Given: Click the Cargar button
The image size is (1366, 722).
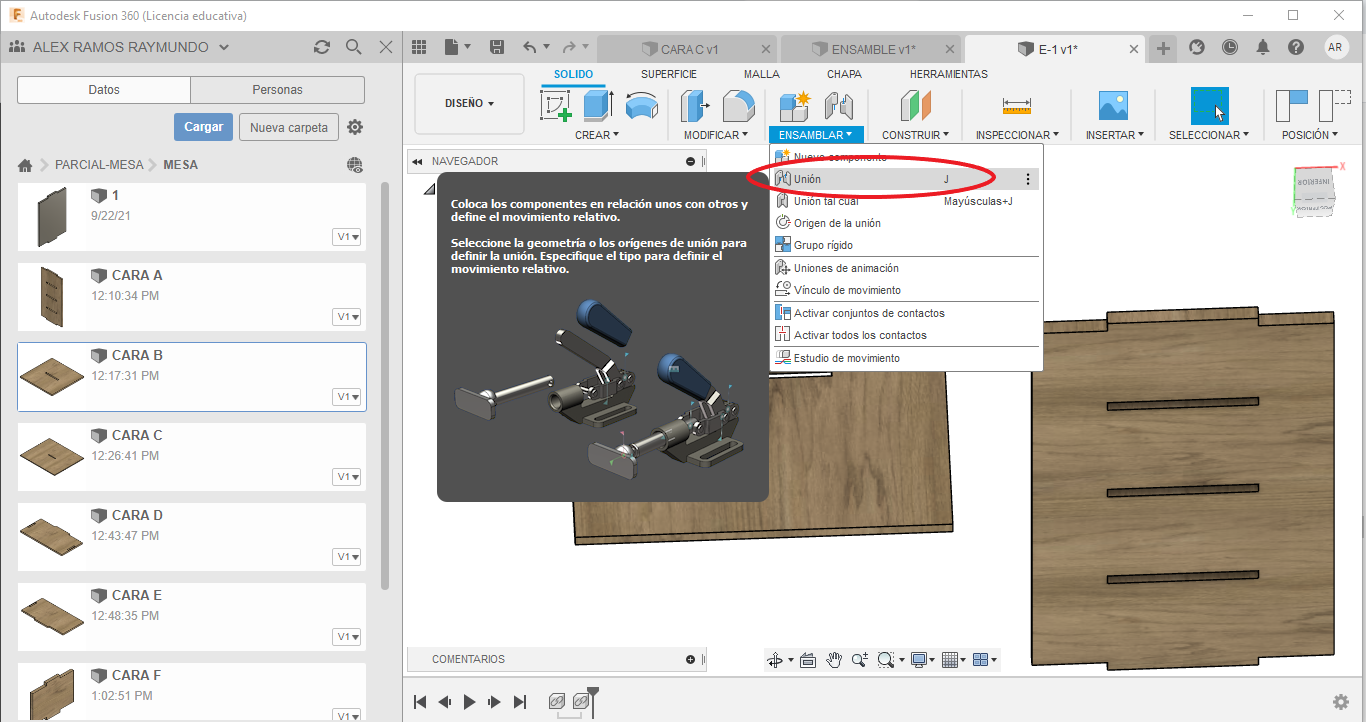Looking at the screenshot, I should pyautogui.click(x=203, y=127).
